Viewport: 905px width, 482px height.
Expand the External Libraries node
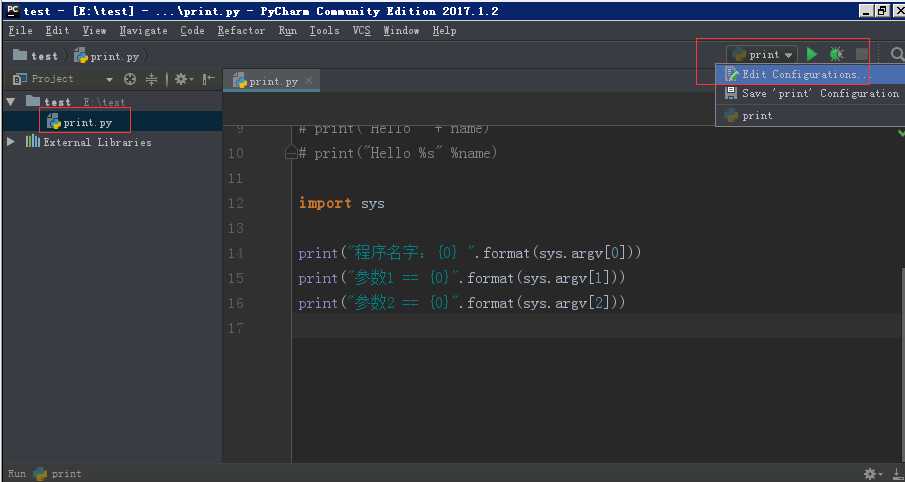click(10, 141)
